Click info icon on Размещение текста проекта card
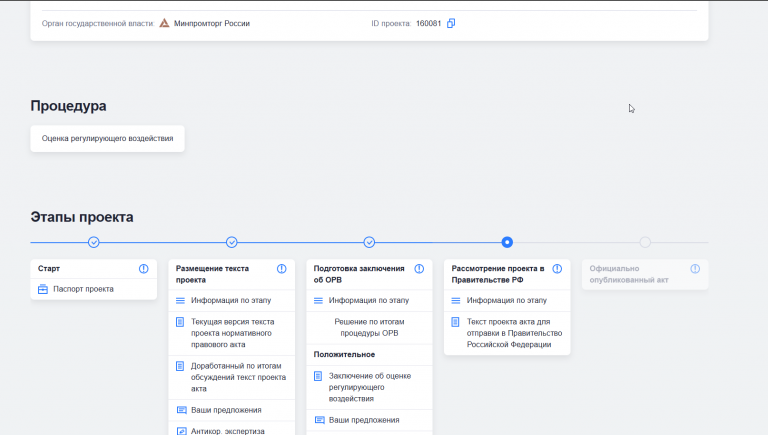Viewport: 768px width, 435px height. coord(282,268)
